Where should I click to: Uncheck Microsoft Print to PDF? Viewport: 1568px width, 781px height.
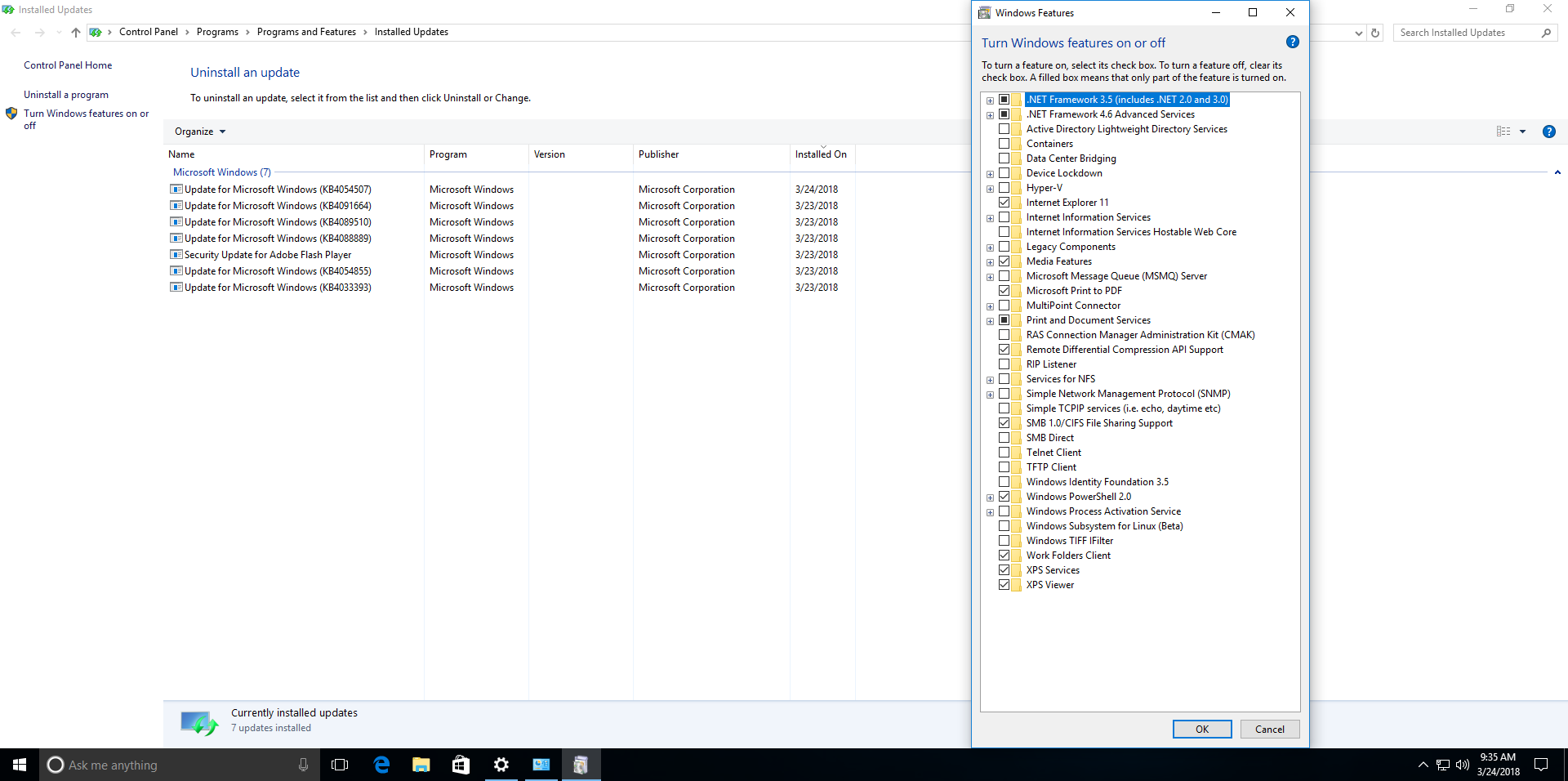point(1004,291)
